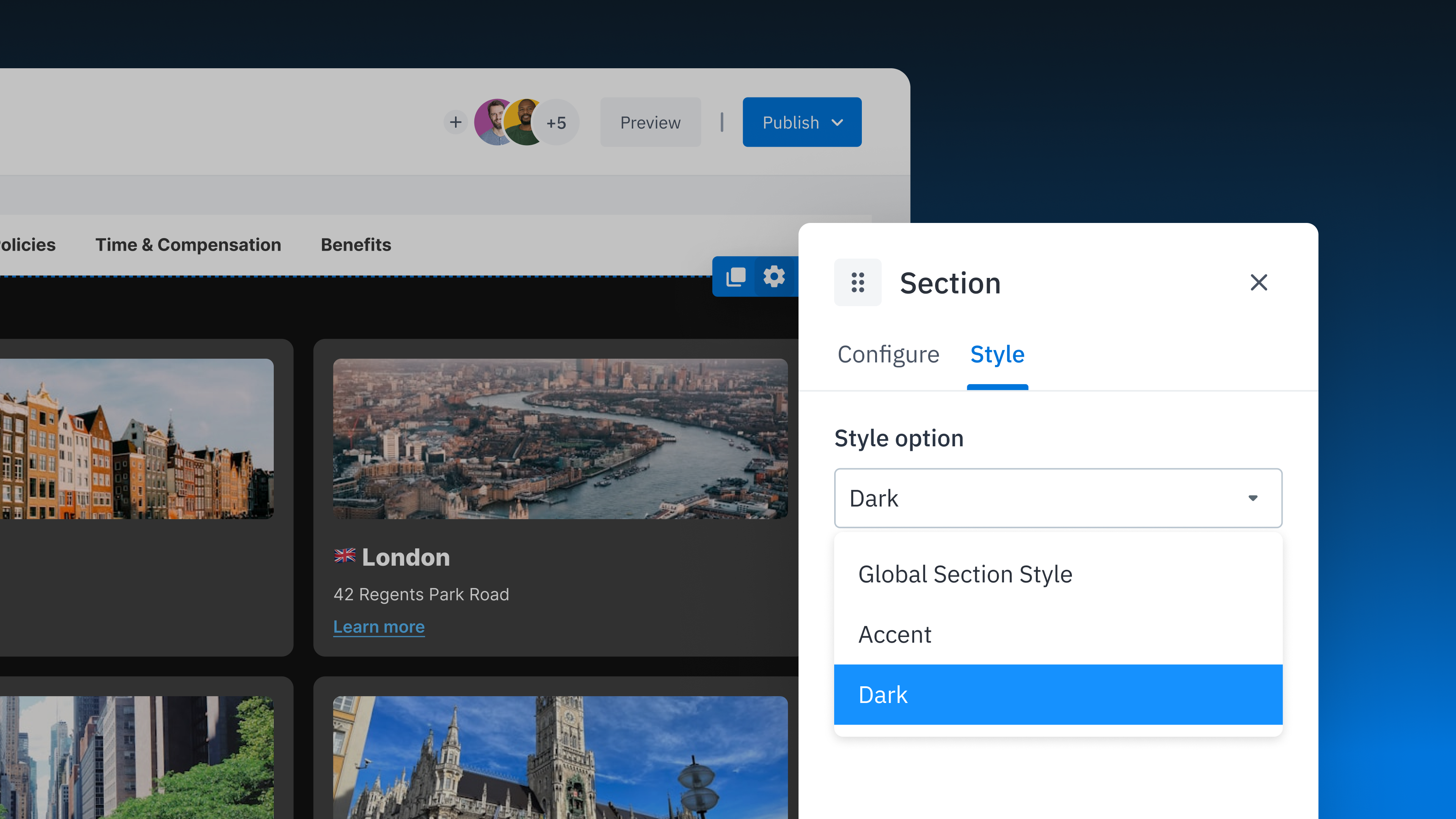
Task: Open the Publish dropdown chevron
Action: 838,122
